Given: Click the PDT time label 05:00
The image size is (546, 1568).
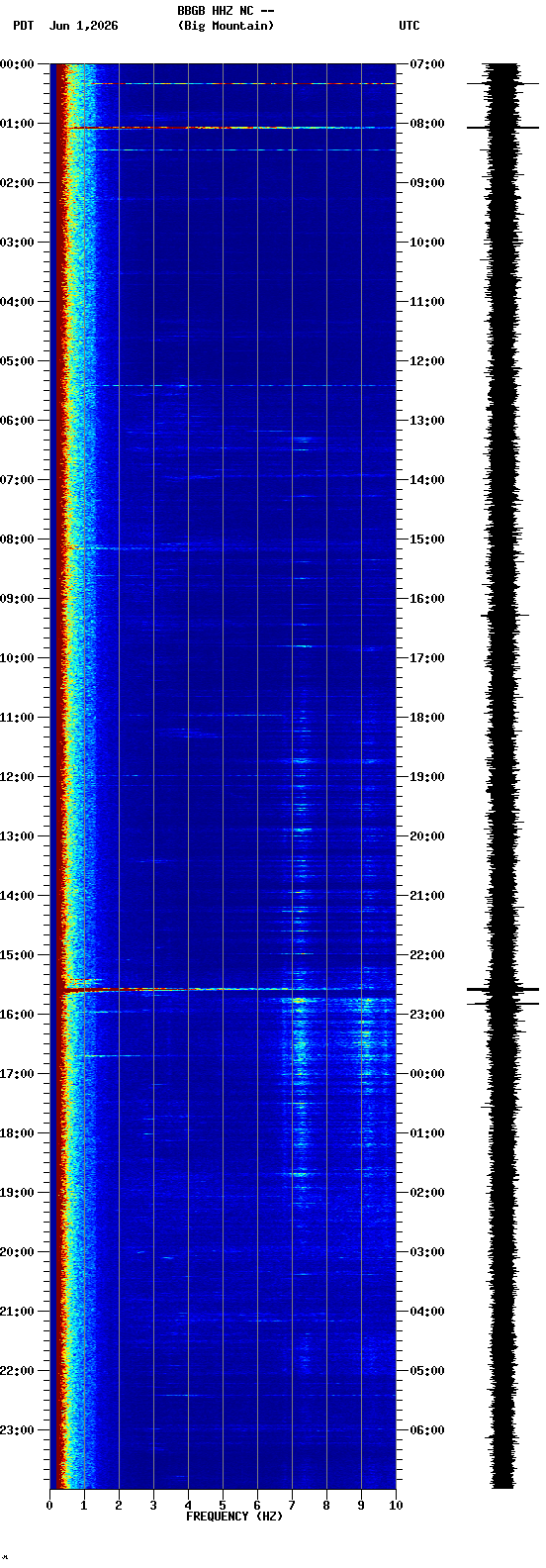Looking at the screenshot, I should point(17,361).
